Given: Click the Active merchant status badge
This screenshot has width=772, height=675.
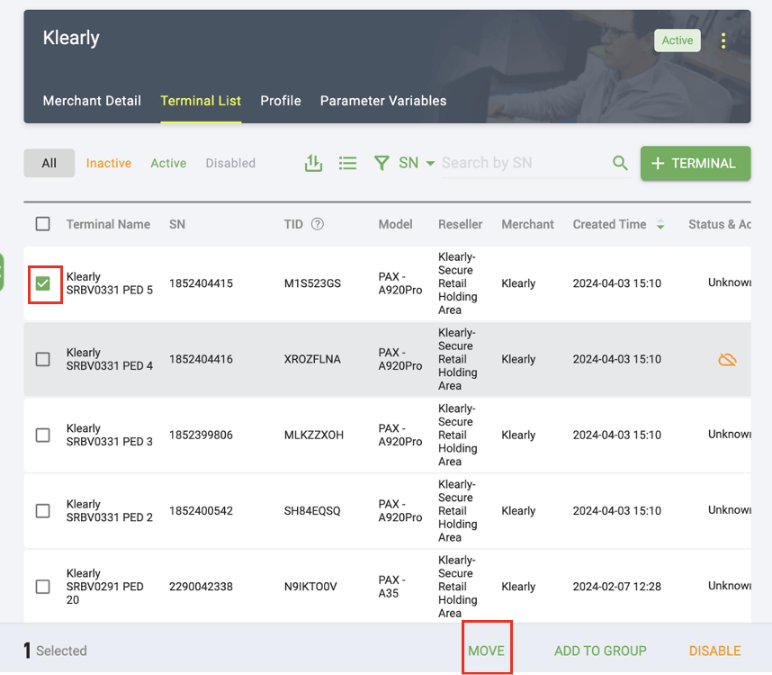Looking at the screenshot, I should pos(677,40).
